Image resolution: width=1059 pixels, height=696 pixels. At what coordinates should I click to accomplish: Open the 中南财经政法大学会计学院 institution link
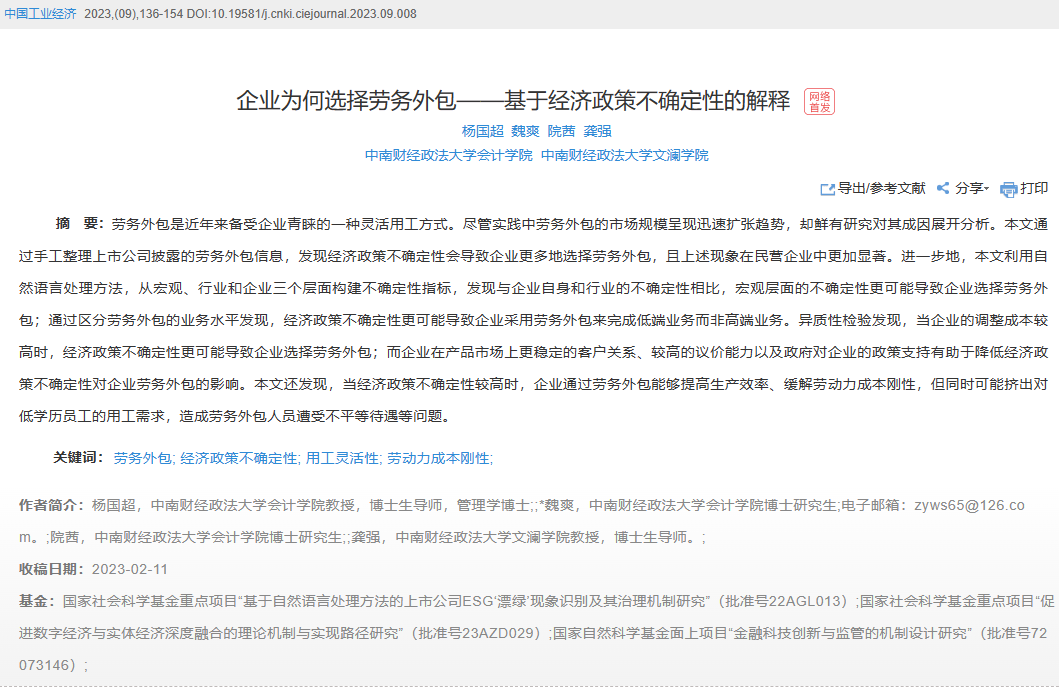448,155
